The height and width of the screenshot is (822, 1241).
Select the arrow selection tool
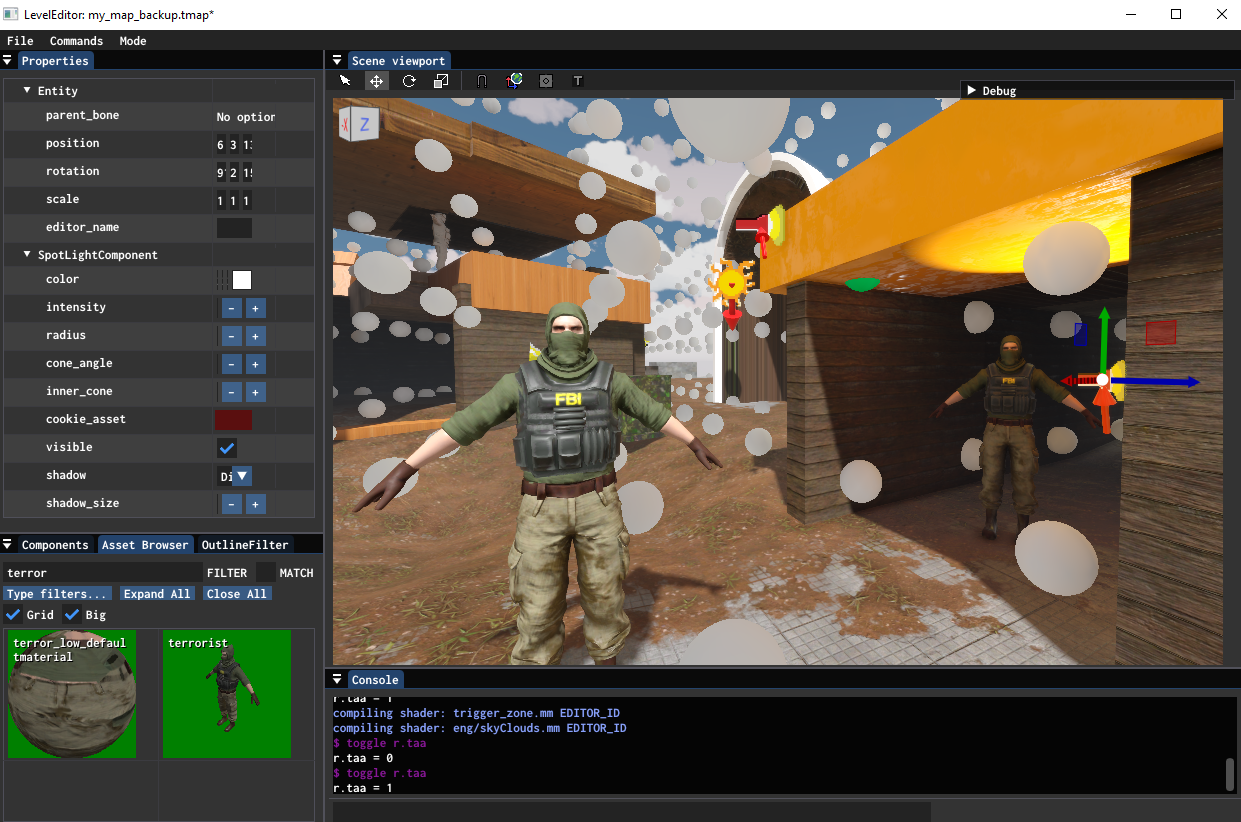[x=345, y=81]
